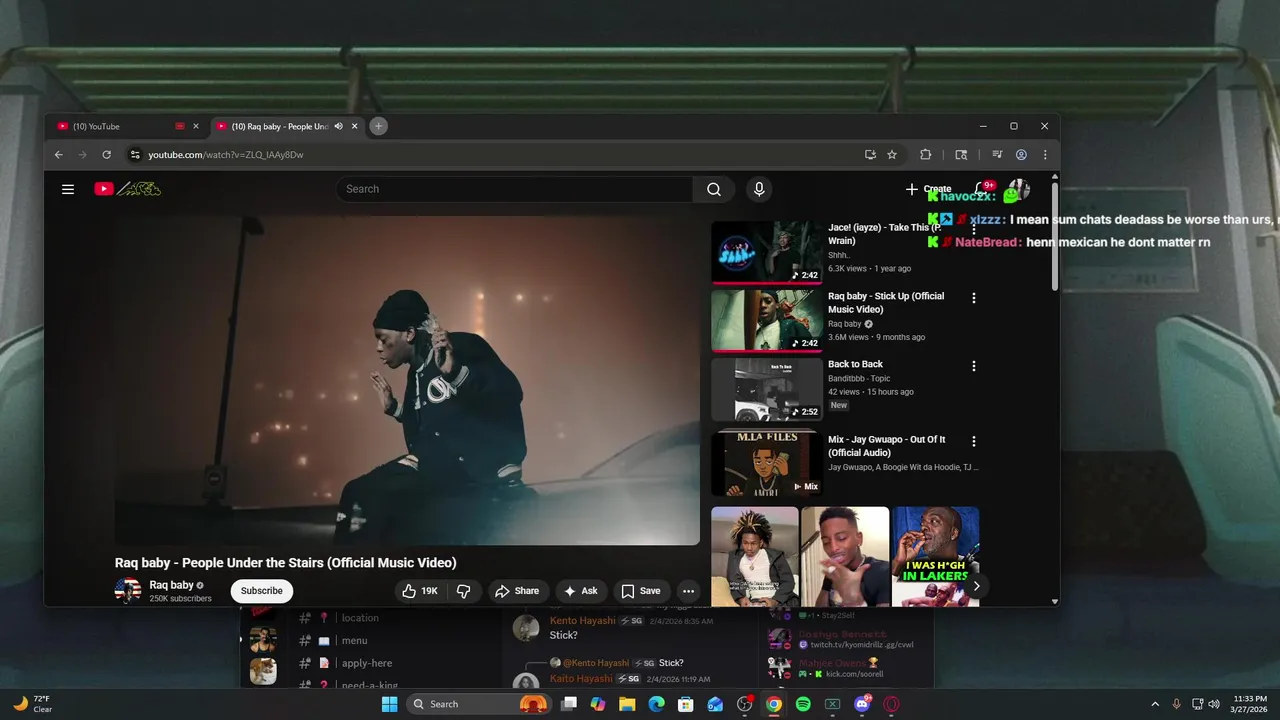This screenshot has width=1280, height=720.
Task: Click the Create button
Action: [x=928, y=189]
